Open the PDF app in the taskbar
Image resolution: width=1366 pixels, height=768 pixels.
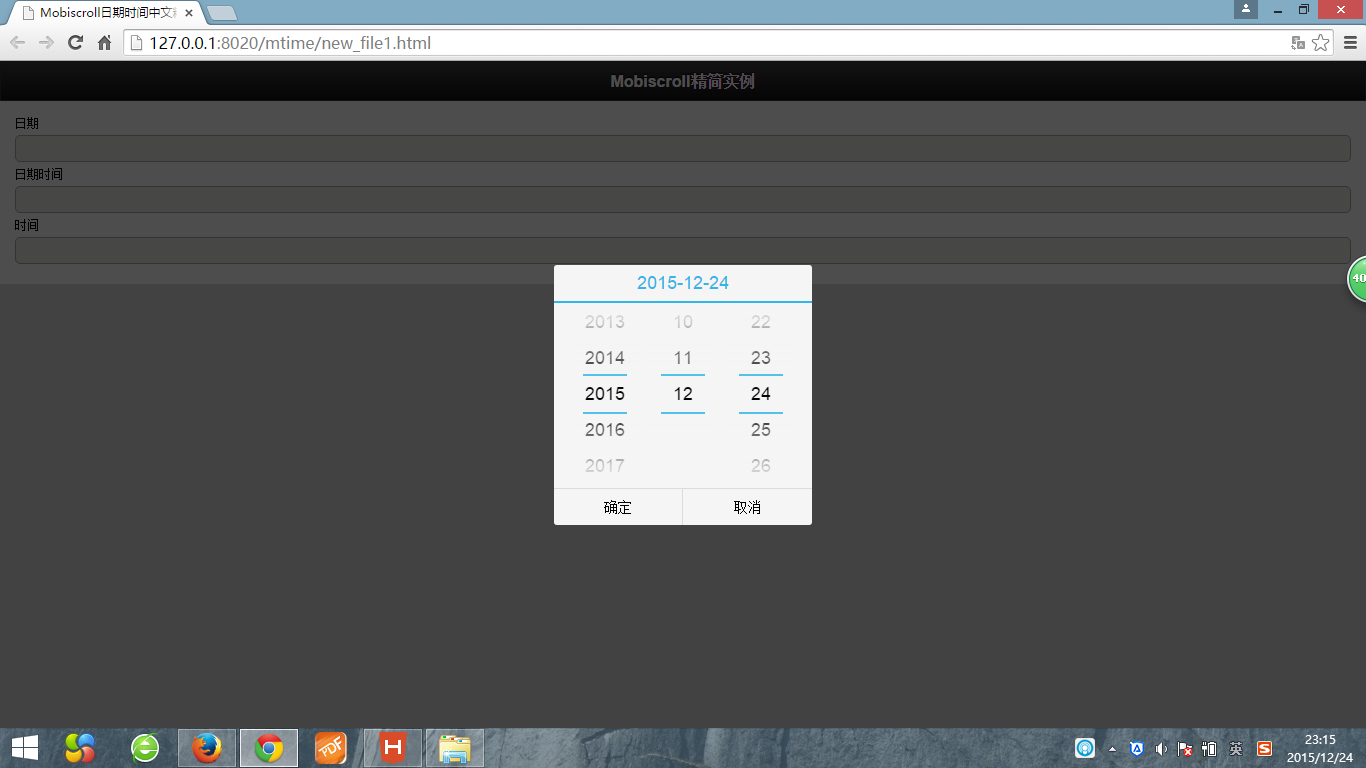[331, 748]
